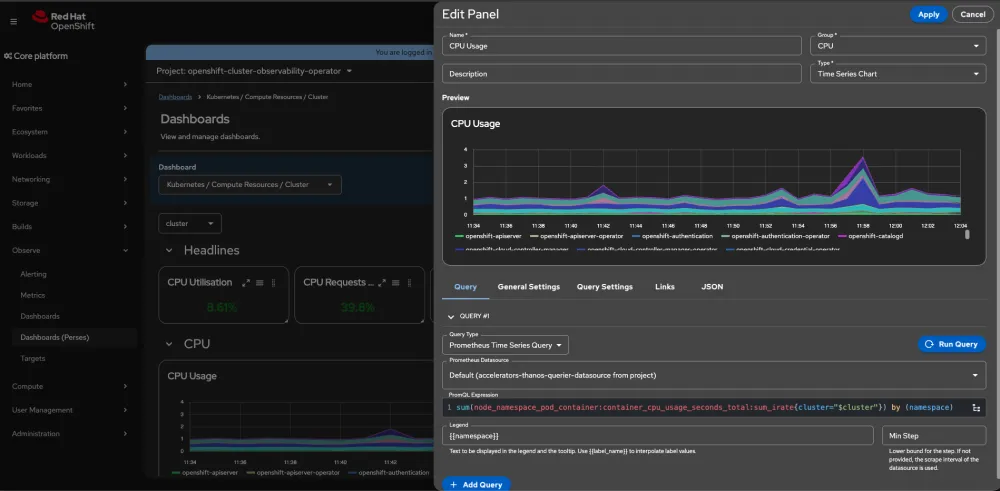Click the Min Step input field
The height and width of the screenshot is (491, 1000).
point(934,436)
